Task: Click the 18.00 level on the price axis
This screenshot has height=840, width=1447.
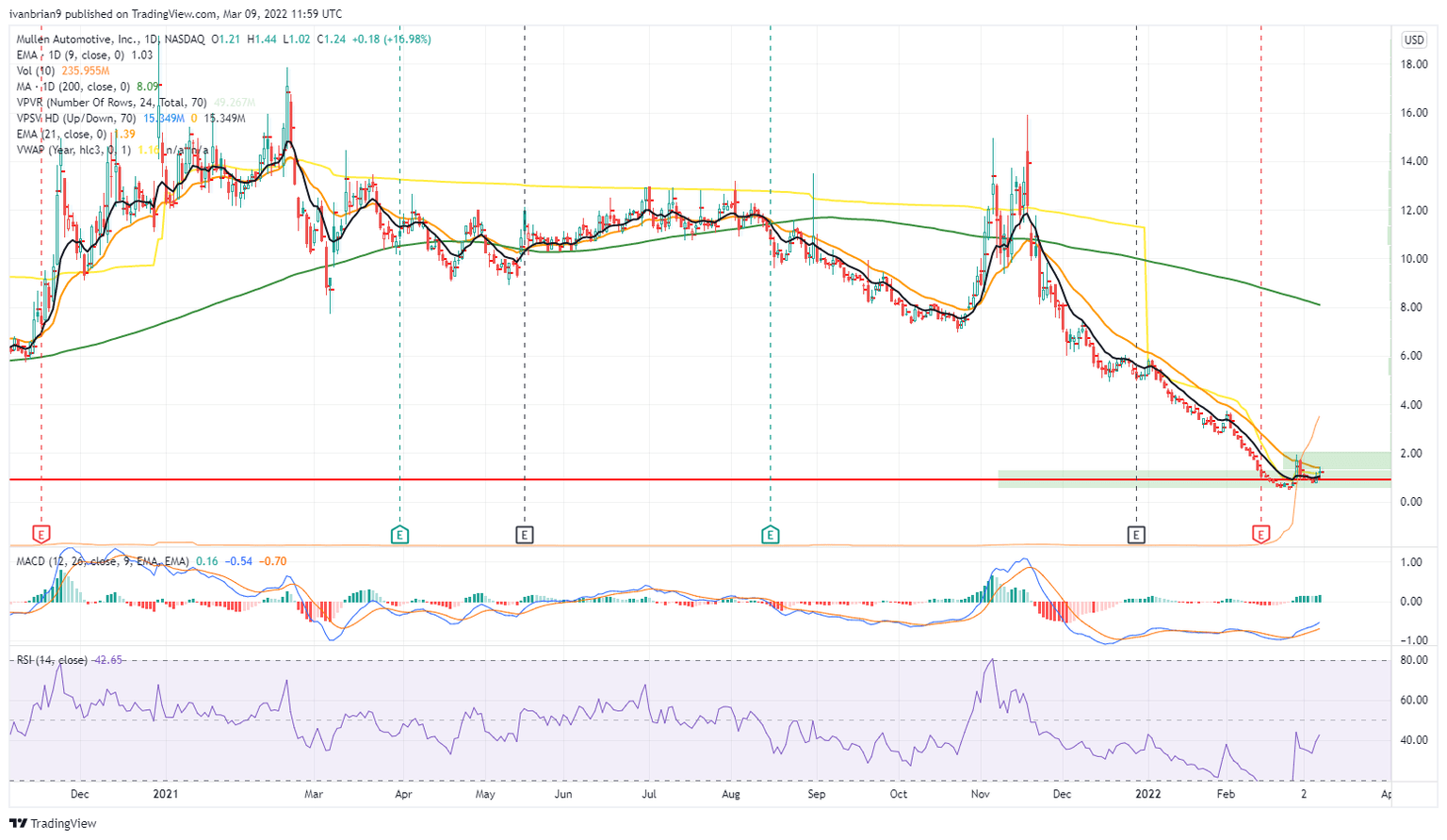Action: coord(1412,65)
